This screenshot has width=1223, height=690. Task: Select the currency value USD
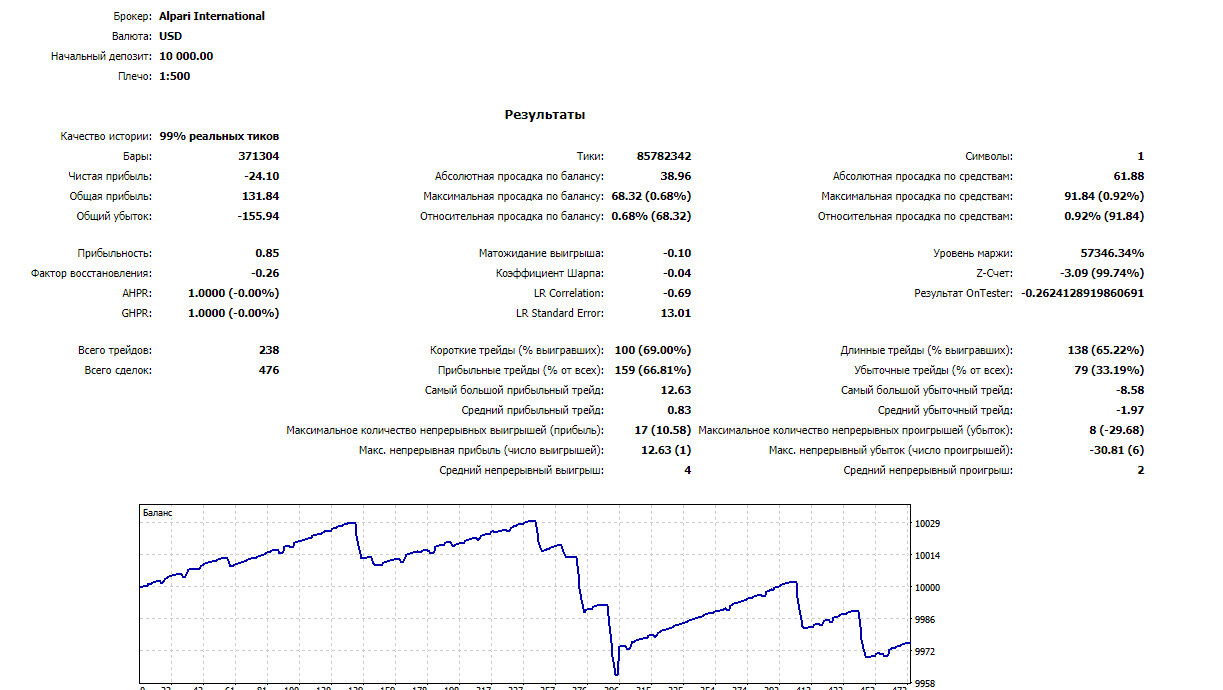pos(171,36)
